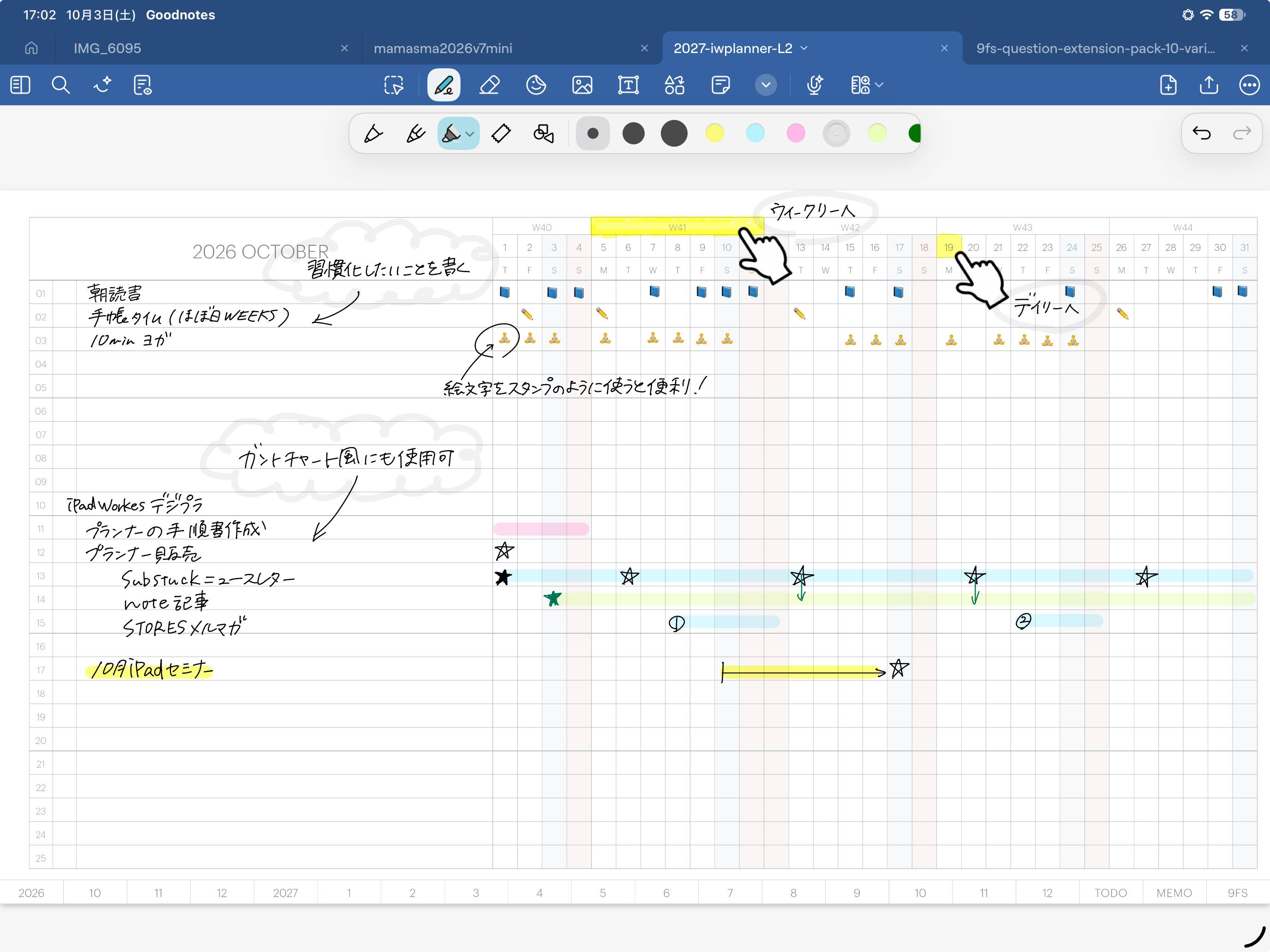Screen dimensions: 1270x952
Task: Open the 2026 month 12 tab
Action: tap(222, 893)
